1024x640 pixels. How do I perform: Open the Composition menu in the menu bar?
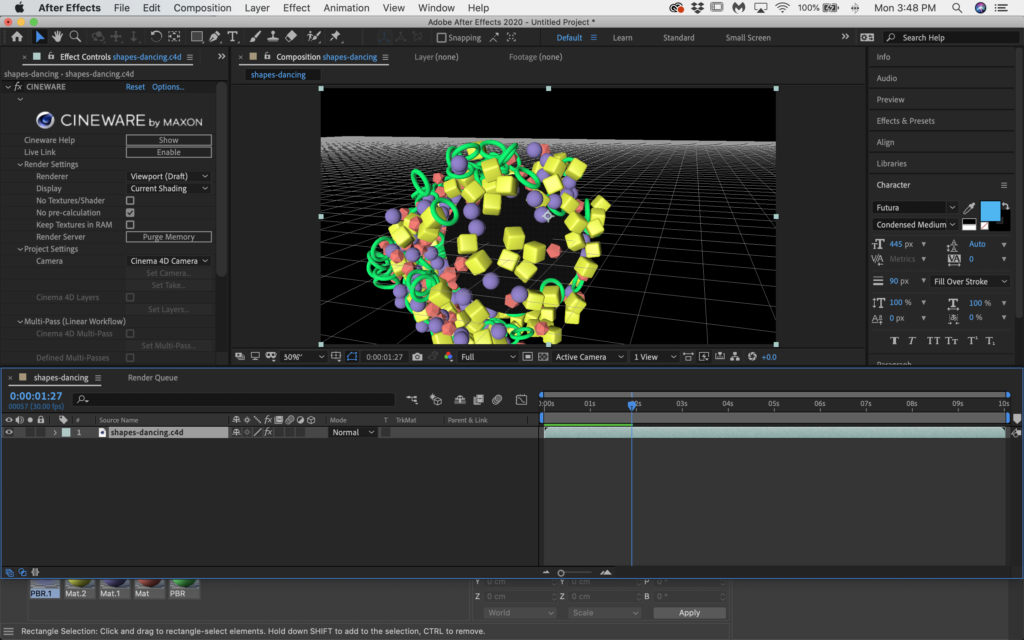pyautogui.click(x=202, y=8)
